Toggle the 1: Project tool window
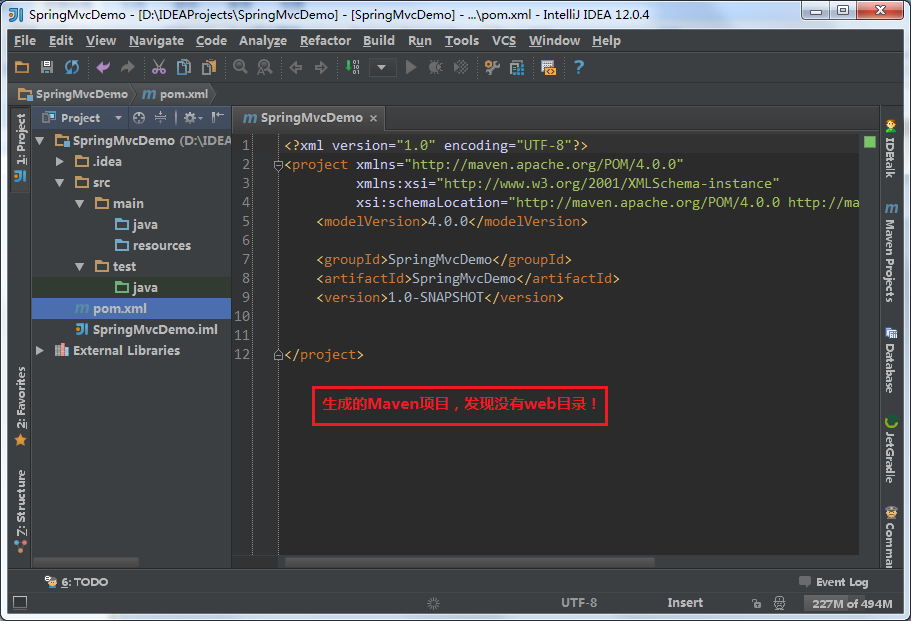 click(20, 149)
